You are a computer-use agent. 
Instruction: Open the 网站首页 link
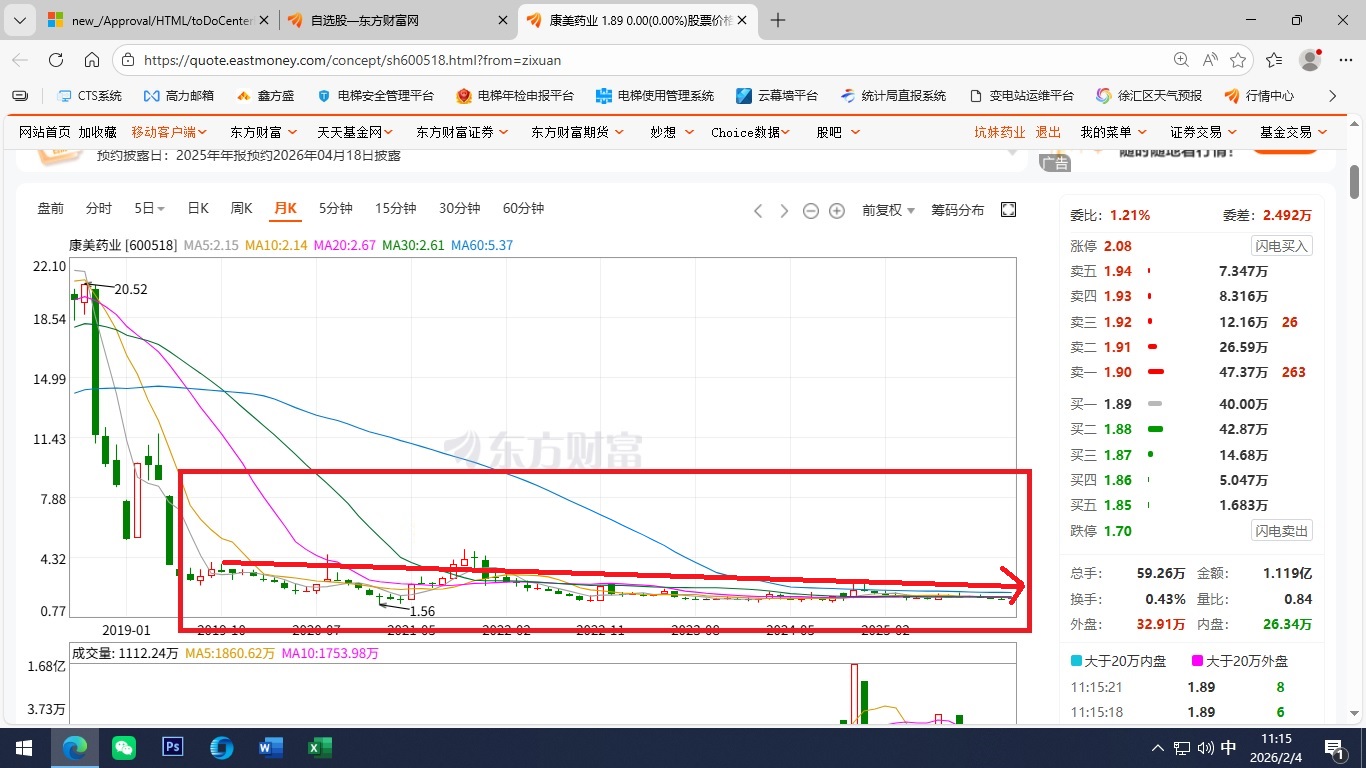pos(45,132)
